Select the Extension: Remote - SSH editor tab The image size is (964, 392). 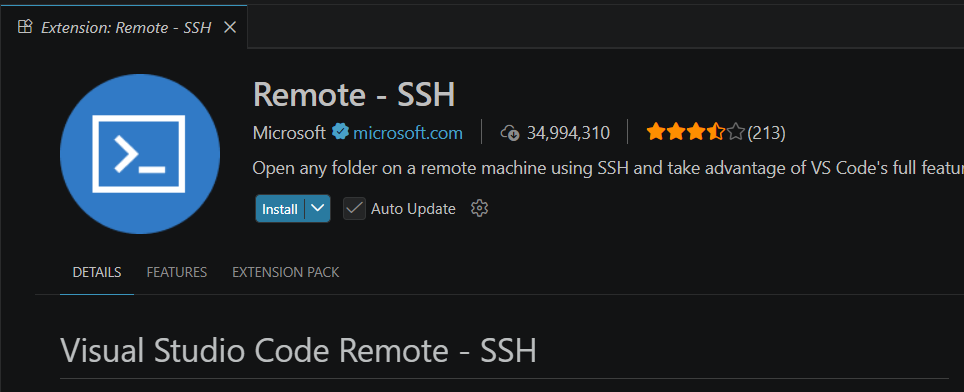coord(124,27)
